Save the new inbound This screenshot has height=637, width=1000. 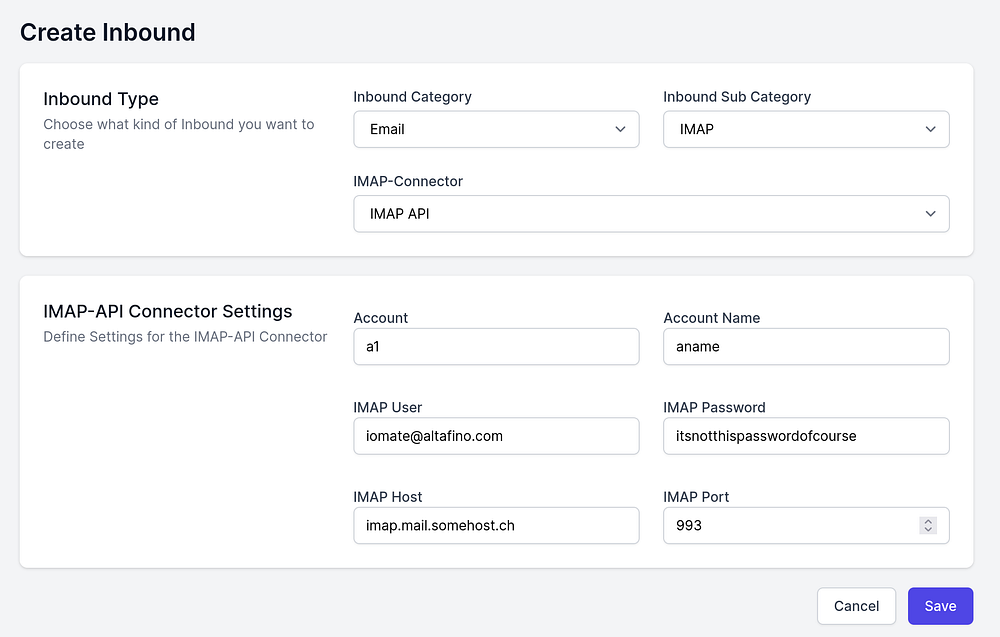940,606
